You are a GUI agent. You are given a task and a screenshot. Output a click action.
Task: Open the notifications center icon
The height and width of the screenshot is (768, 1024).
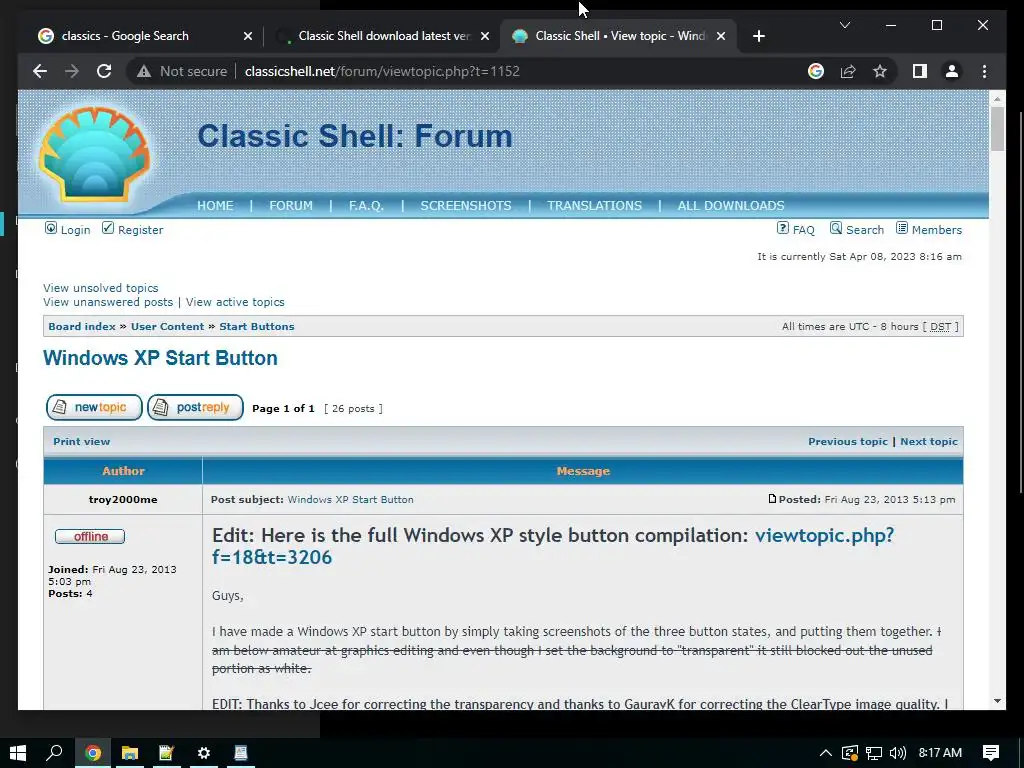[x=991, y=753]
